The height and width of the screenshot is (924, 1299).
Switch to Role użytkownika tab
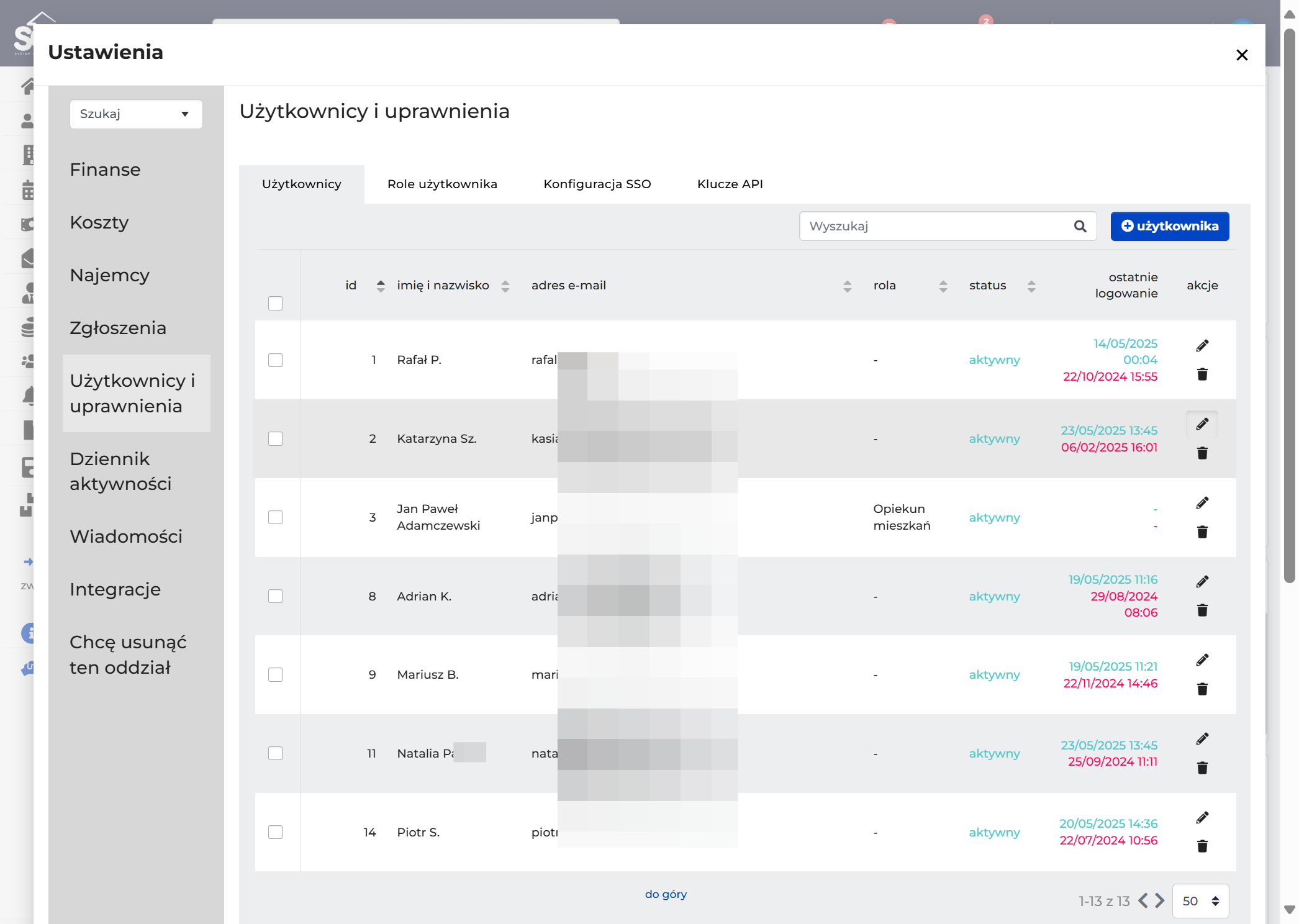tap(442, 184)
